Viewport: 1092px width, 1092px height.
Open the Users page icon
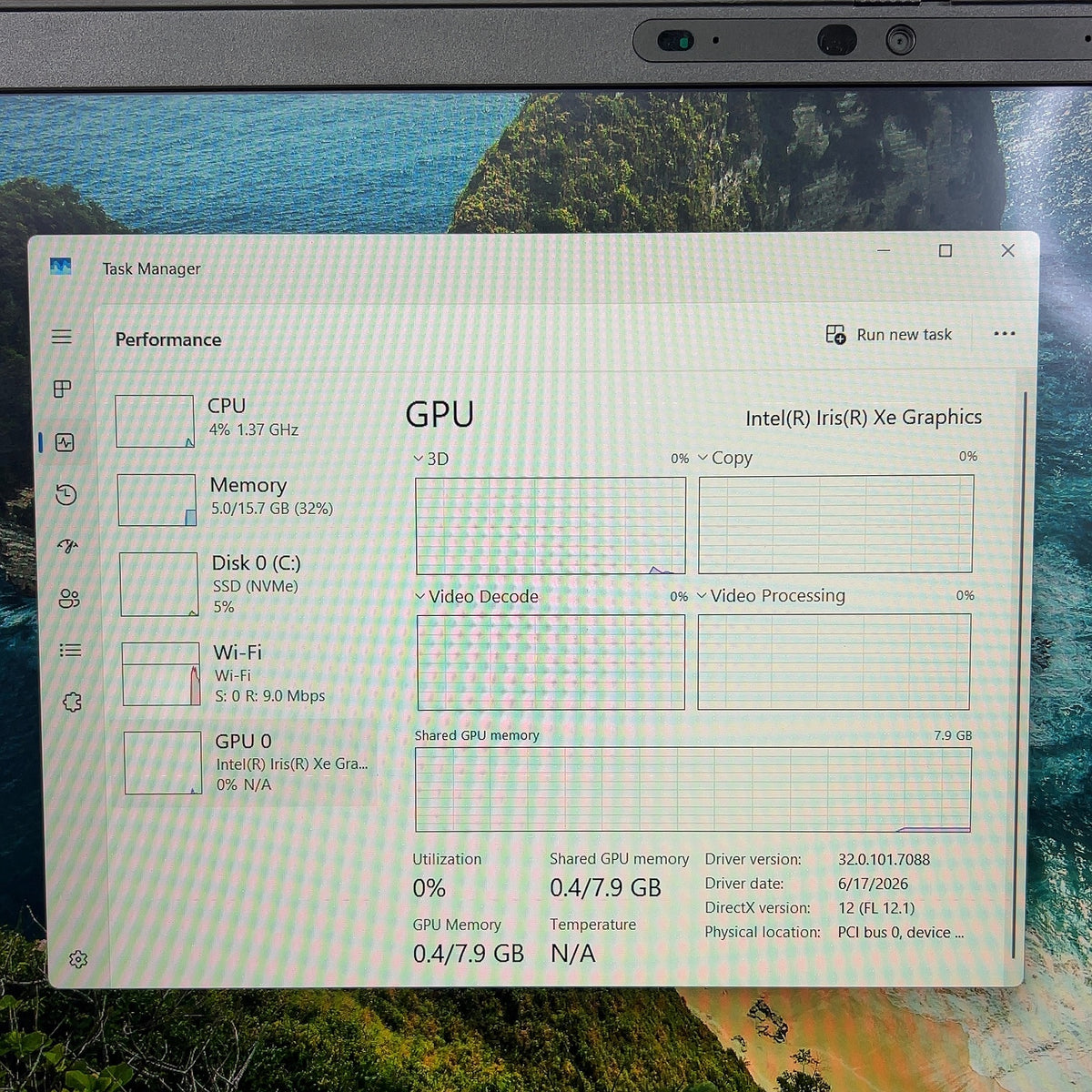tap(69, 598)
